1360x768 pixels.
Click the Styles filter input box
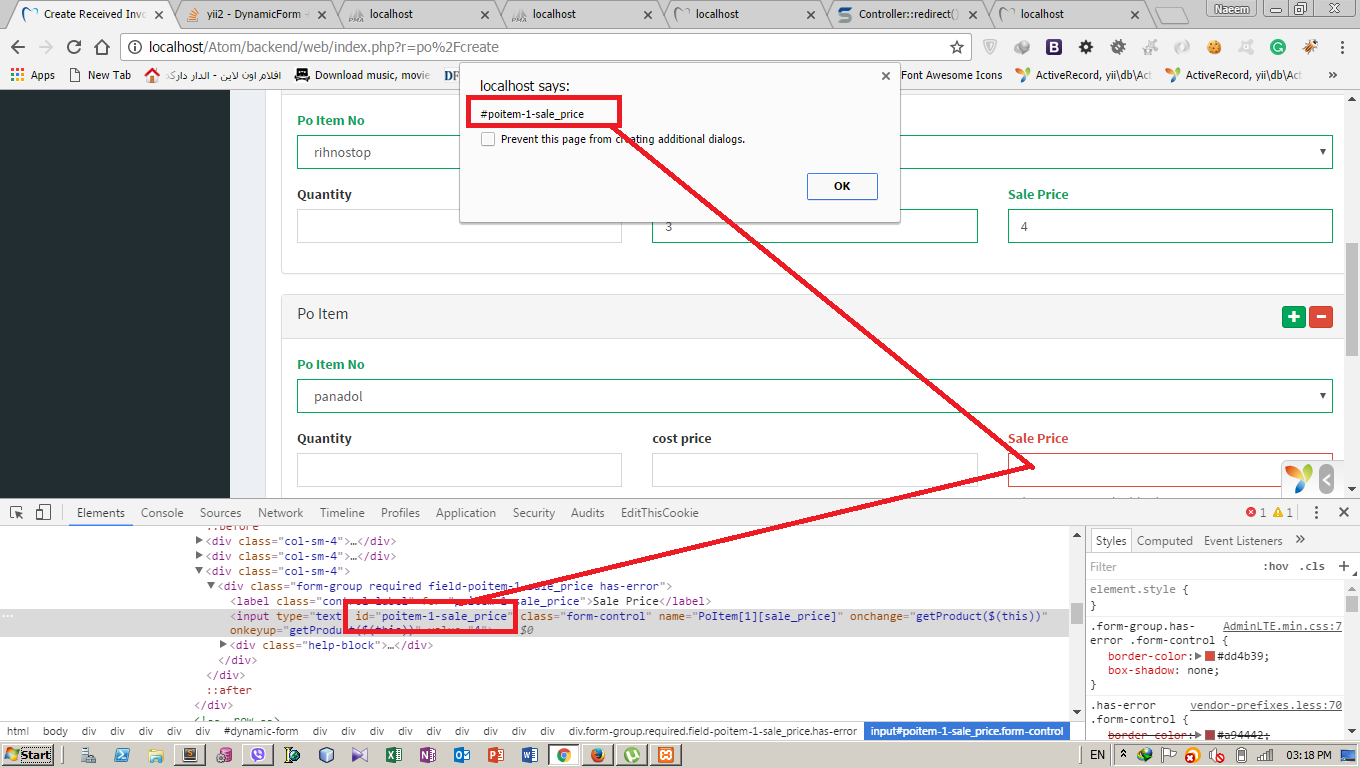tap(1170, 566)
